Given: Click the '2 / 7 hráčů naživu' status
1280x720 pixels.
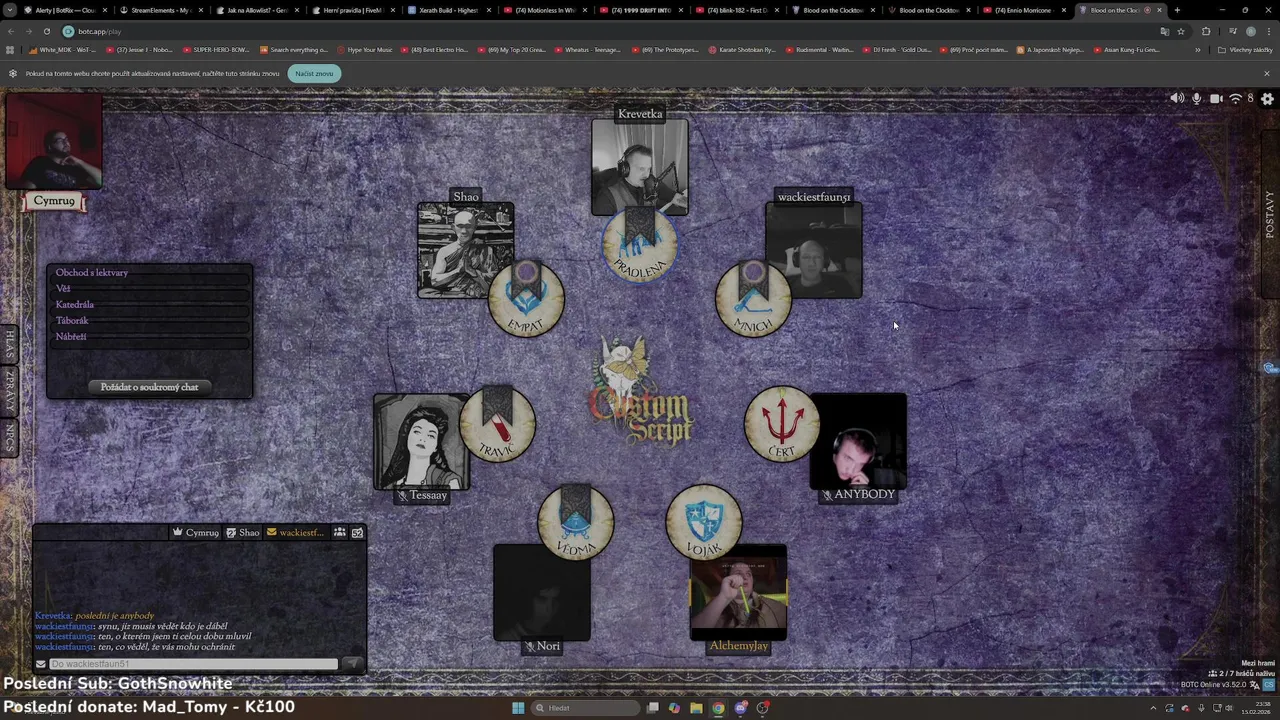Looking at the screenshot, I should pos(1242,673).
